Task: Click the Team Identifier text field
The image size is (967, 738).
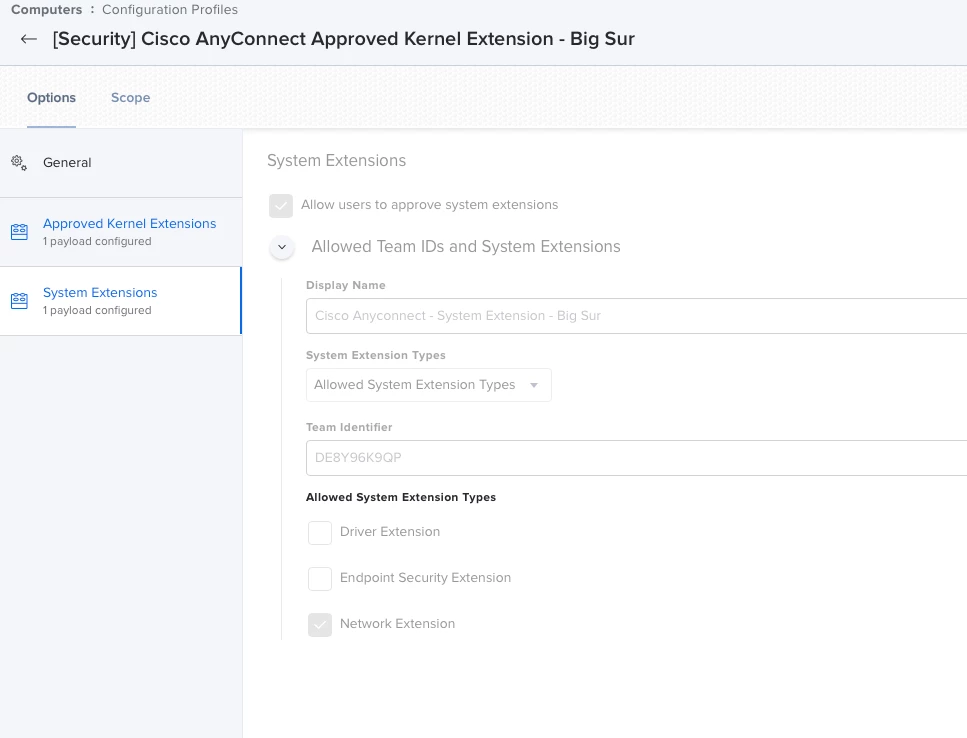Action: 636,457
